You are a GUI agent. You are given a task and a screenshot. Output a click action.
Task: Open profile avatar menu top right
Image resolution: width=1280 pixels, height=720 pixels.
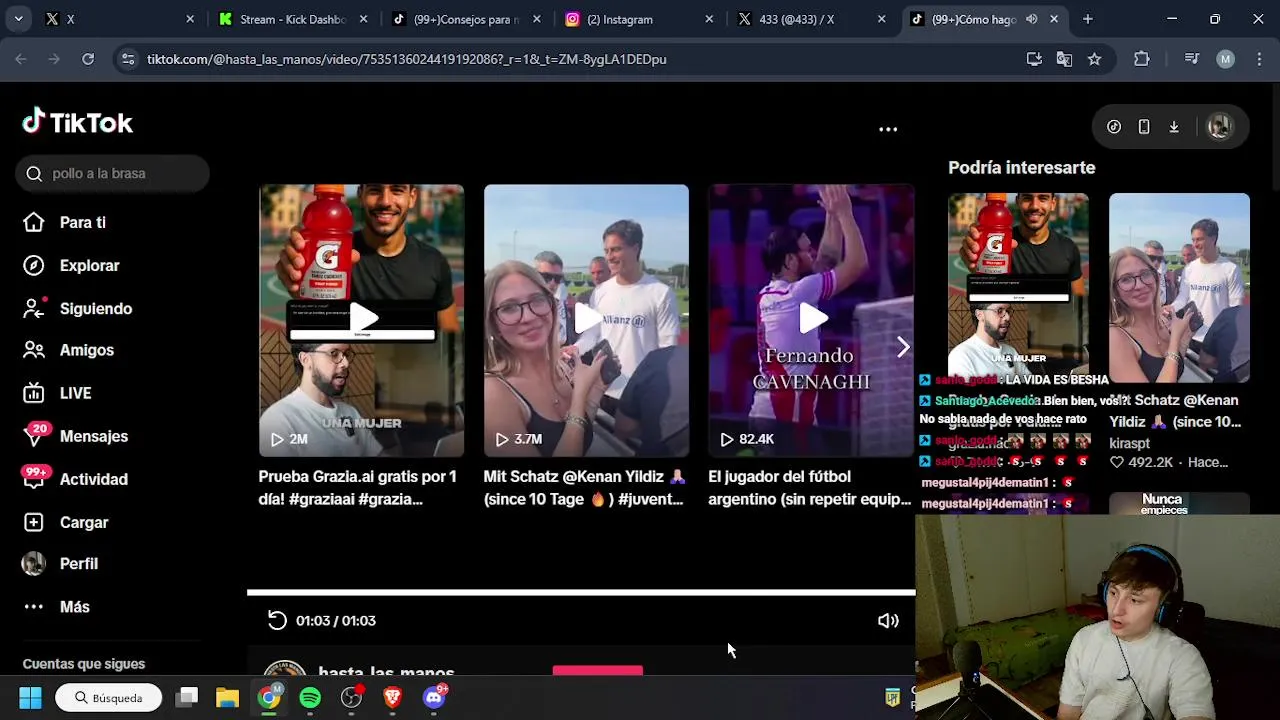click(x=1219, y=127)
